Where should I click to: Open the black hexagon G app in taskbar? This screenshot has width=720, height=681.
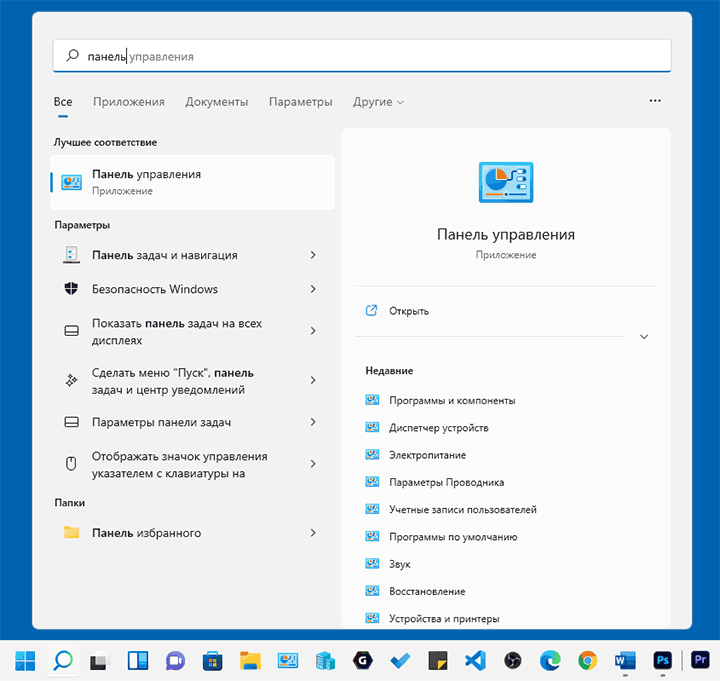[363, 661]
